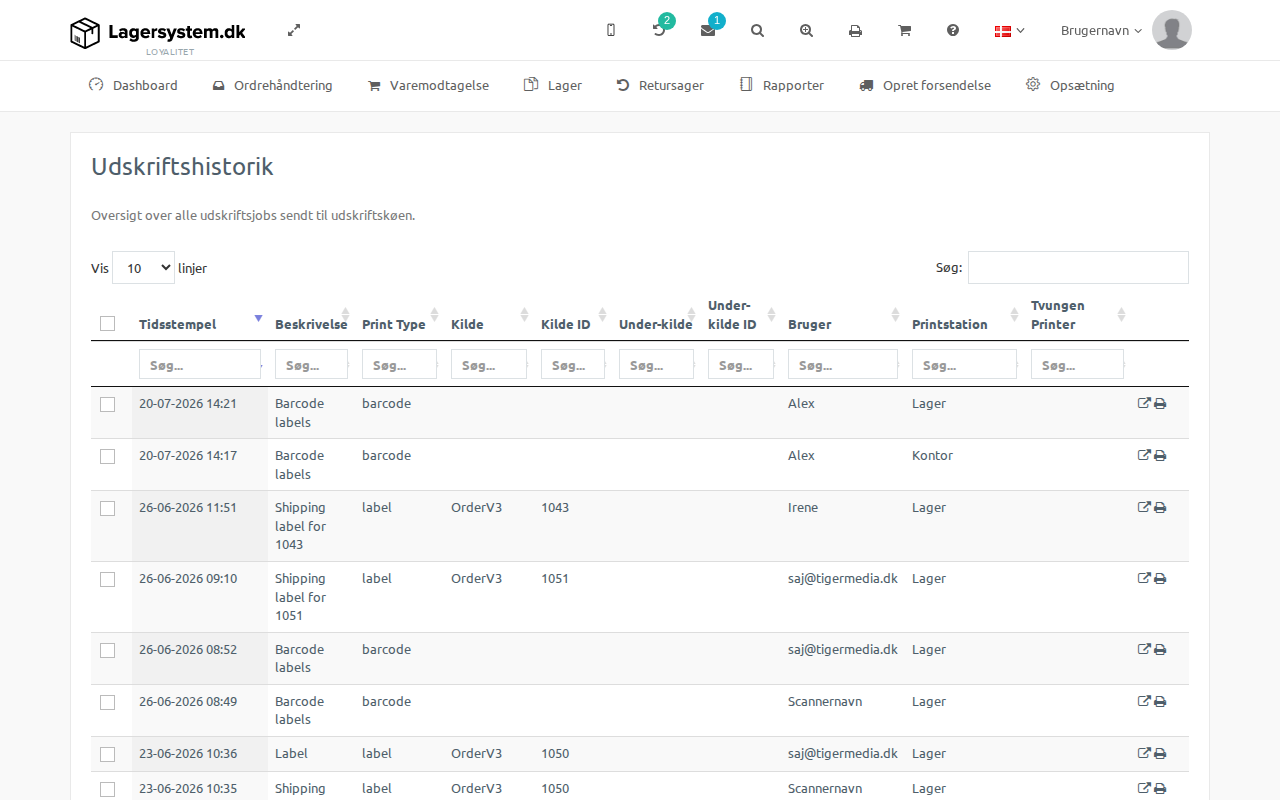Open the rows-per-page dropdown showing 10
Viewport: 1280px width, 800px height.
pyautogui.click(x=144, y=268)
